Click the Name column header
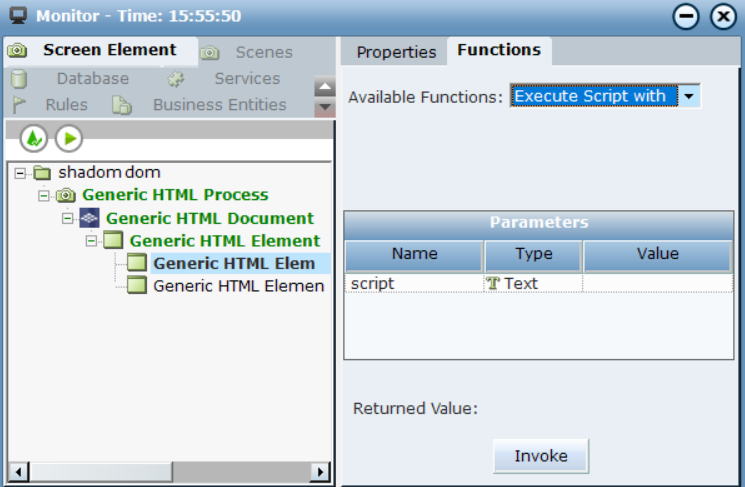The height and width of the screenshot is (487, 745). click(x=414, y=254)
